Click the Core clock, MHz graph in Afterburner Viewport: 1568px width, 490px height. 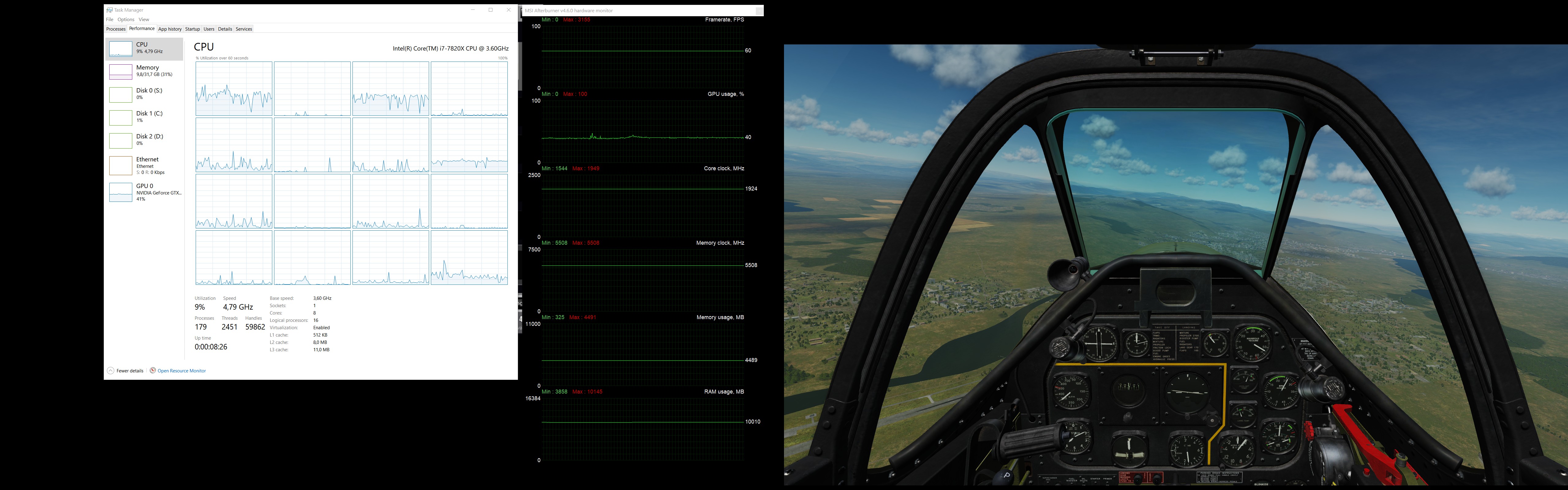(642, 206)
